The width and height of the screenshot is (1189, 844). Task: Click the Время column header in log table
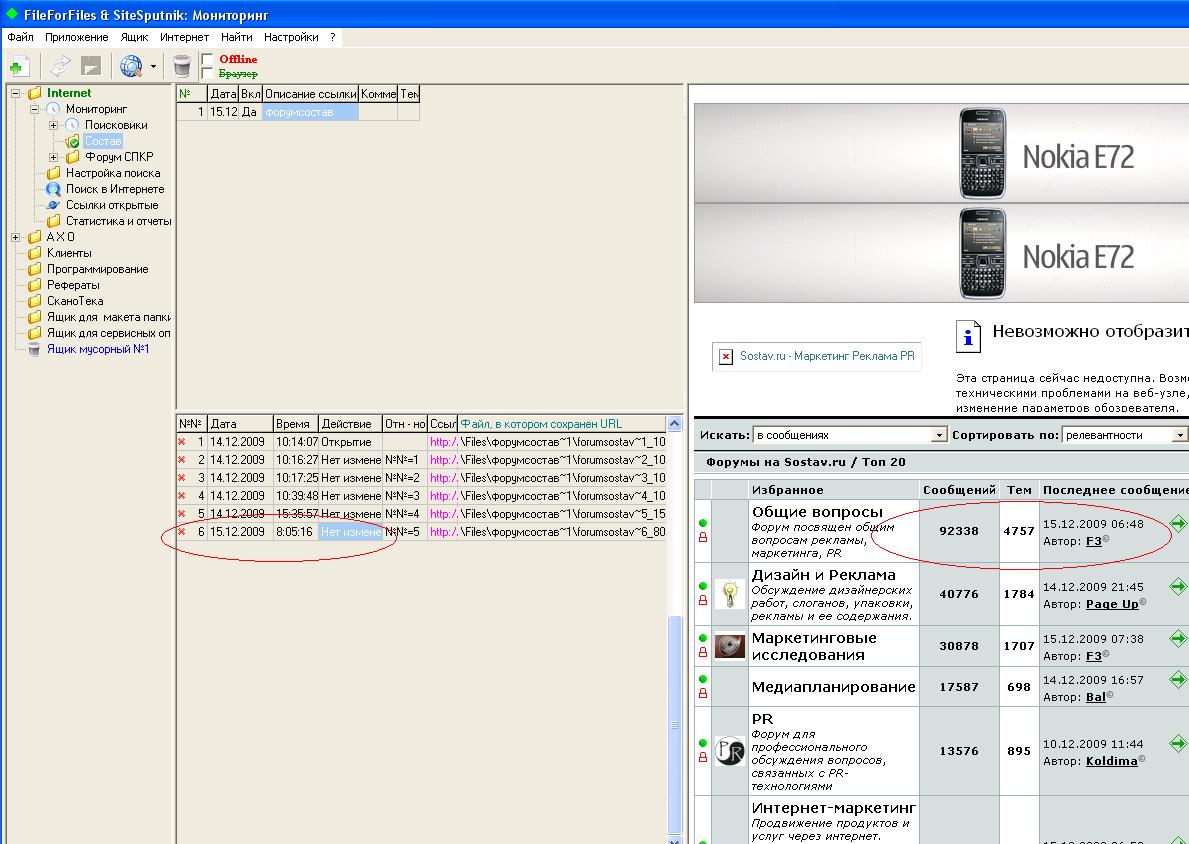pyautogui.click(x=296, y=424)
